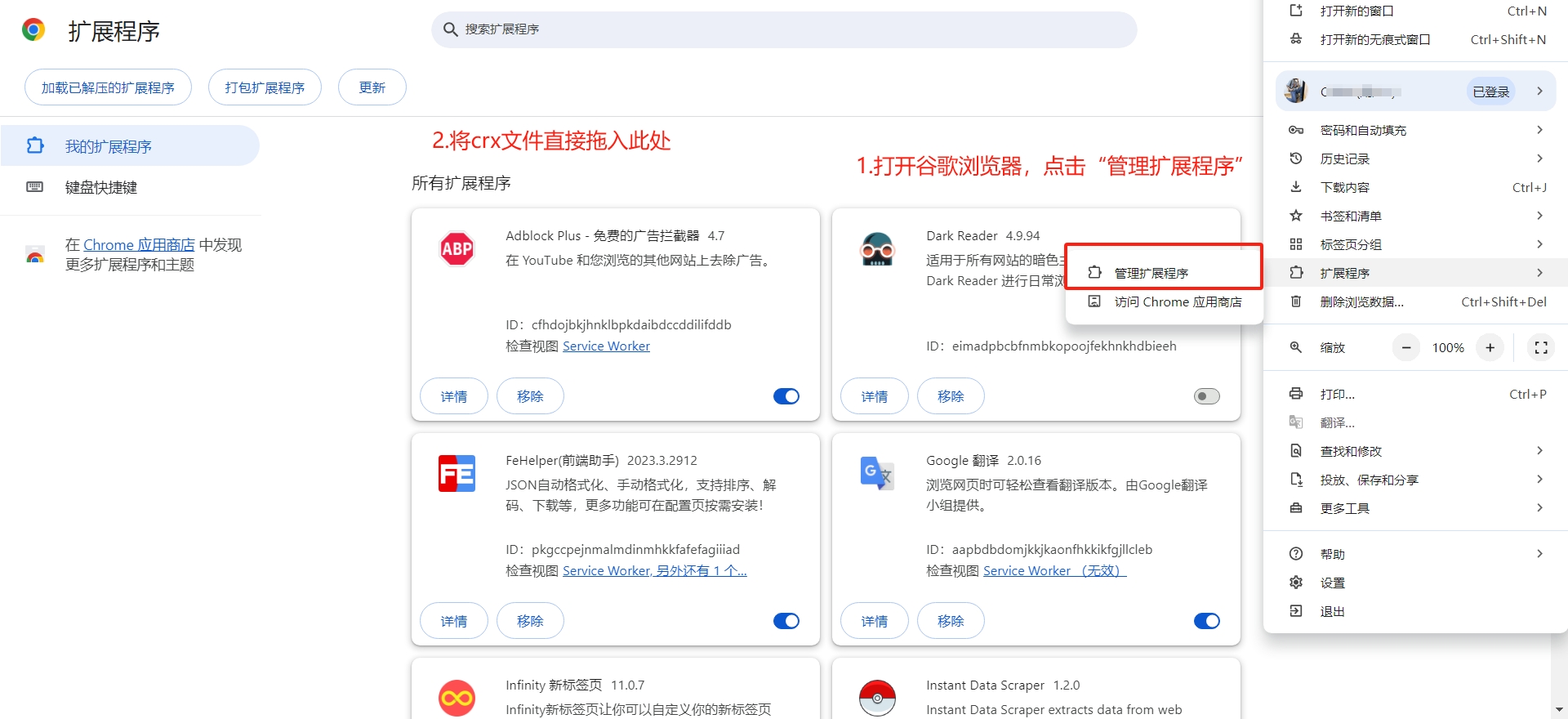The width and height of the screenshot is (1568, 719).
Task: Click the FeHelper FE icon
Action: click(457, 474)
